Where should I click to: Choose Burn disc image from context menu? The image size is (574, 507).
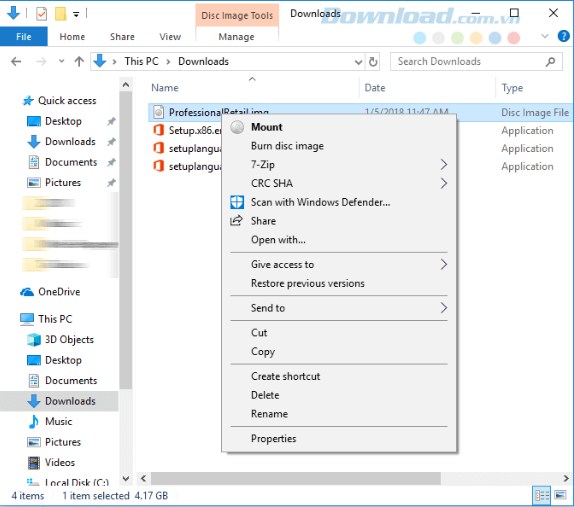click(287, 146)
